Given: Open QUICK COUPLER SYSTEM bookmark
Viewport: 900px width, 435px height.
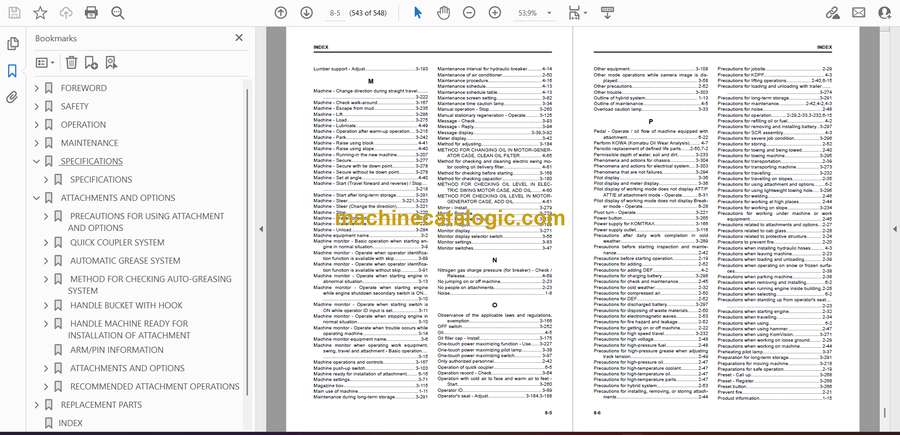Looking at the screenshot, I should 117,243.
